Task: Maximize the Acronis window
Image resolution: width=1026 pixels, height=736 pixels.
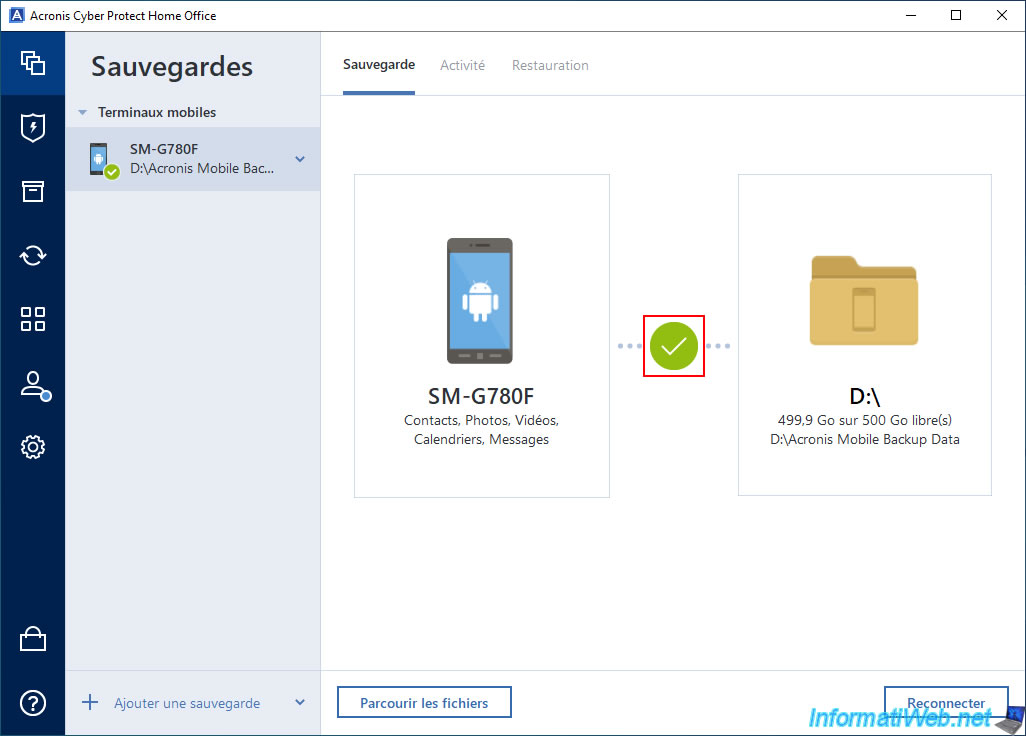Action: coord(956,15)
